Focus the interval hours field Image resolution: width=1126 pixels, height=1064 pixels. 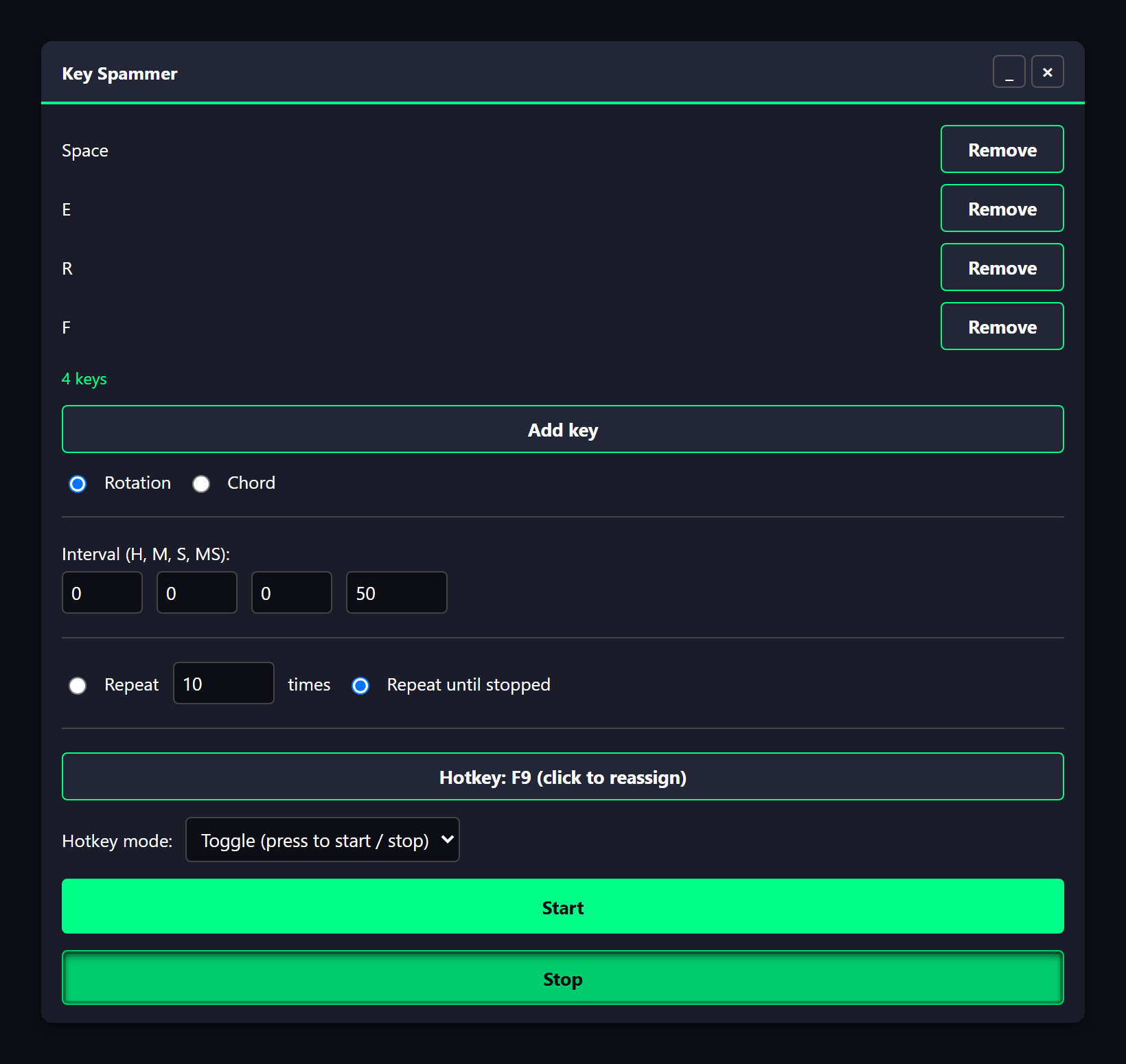(102, 592)
